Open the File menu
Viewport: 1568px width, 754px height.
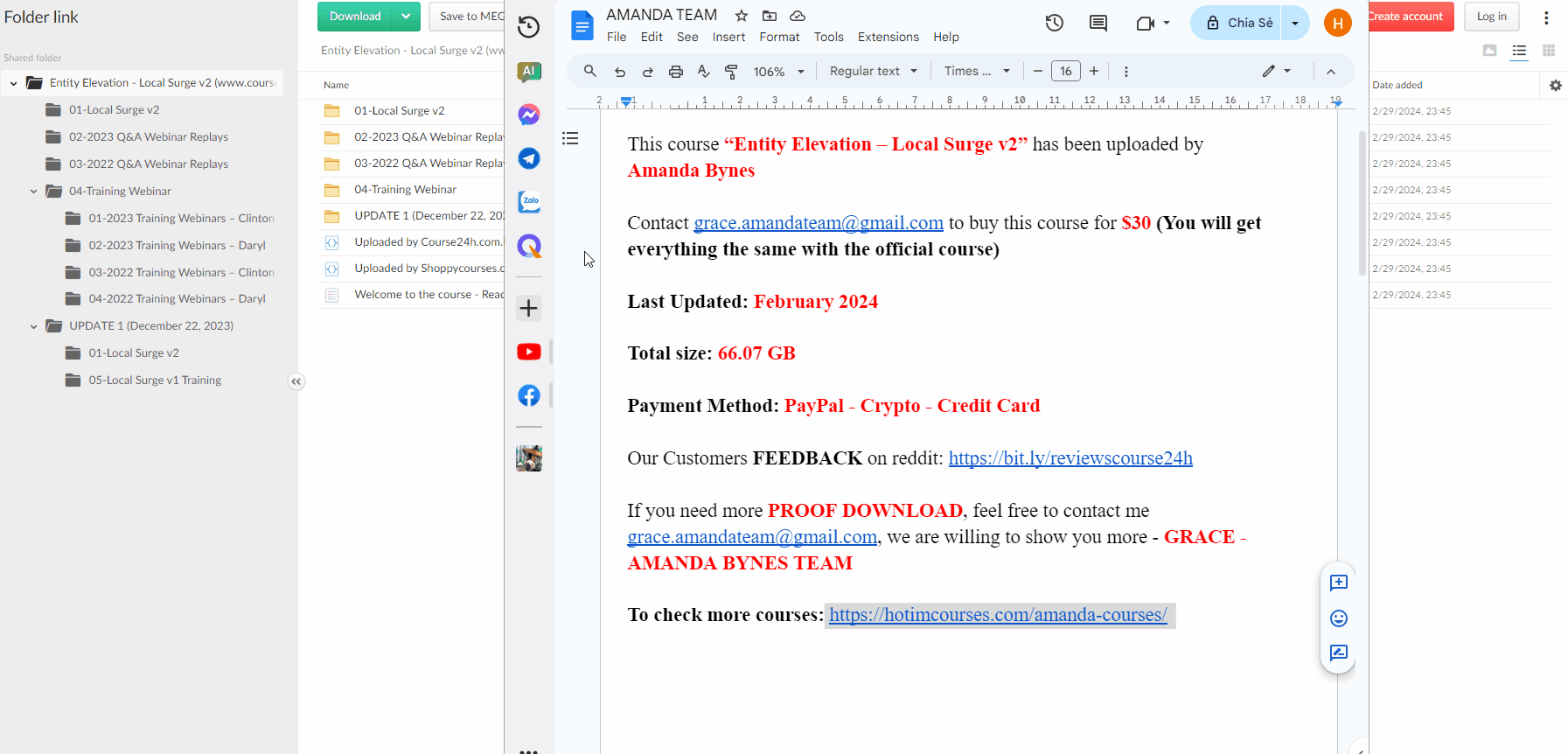[x=617, y=37]
